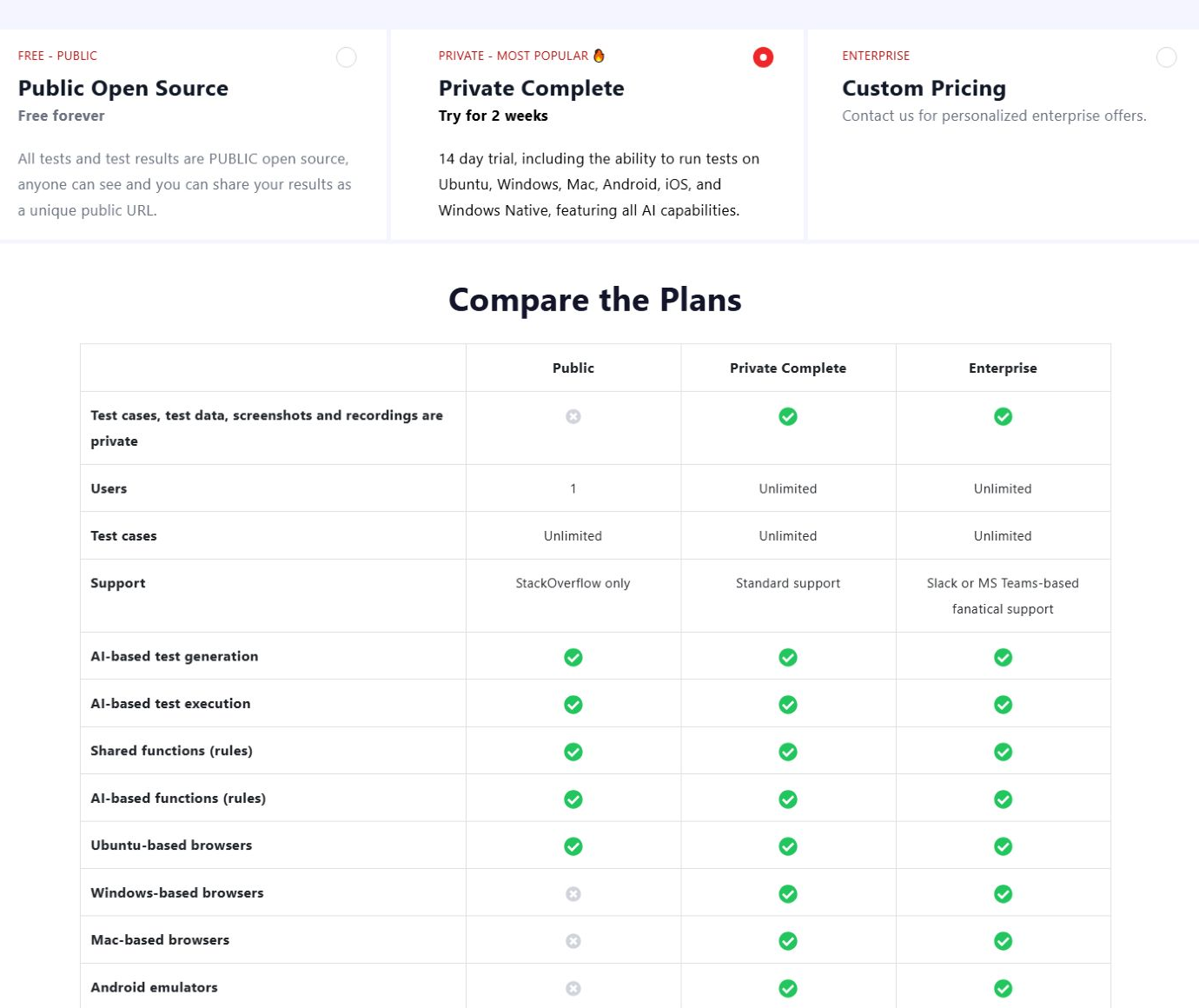Screen dimensions: 1199x1008
Task: Click the Enterprise checkmark for Shared functions (rules)
Action: point(1003,752)
